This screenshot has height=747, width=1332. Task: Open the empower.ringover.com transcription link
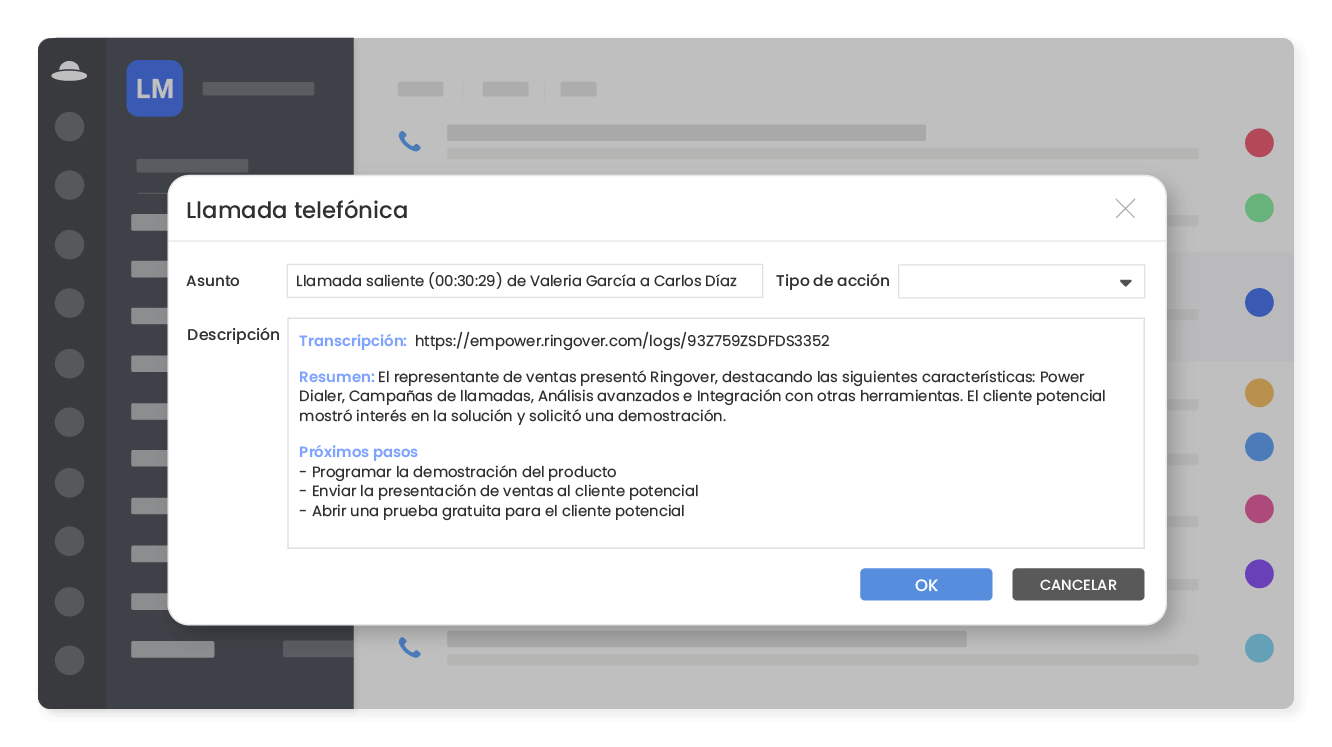point(621,341)
